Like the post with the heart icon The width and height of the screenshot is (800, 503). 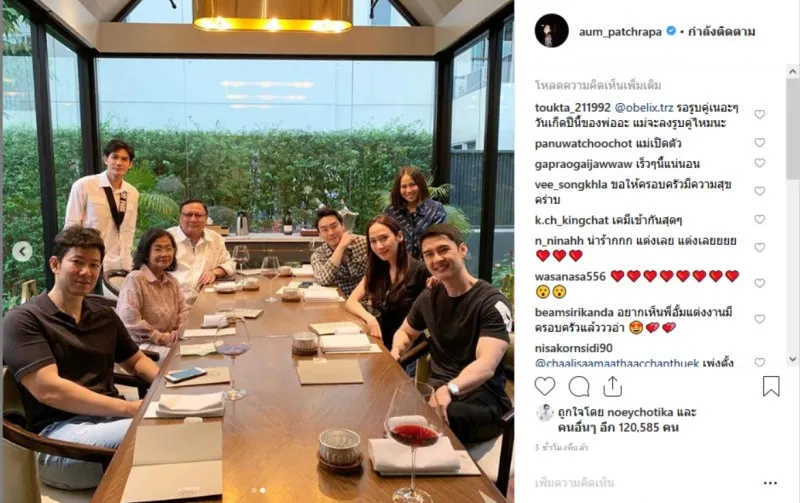tap(544, 387)
